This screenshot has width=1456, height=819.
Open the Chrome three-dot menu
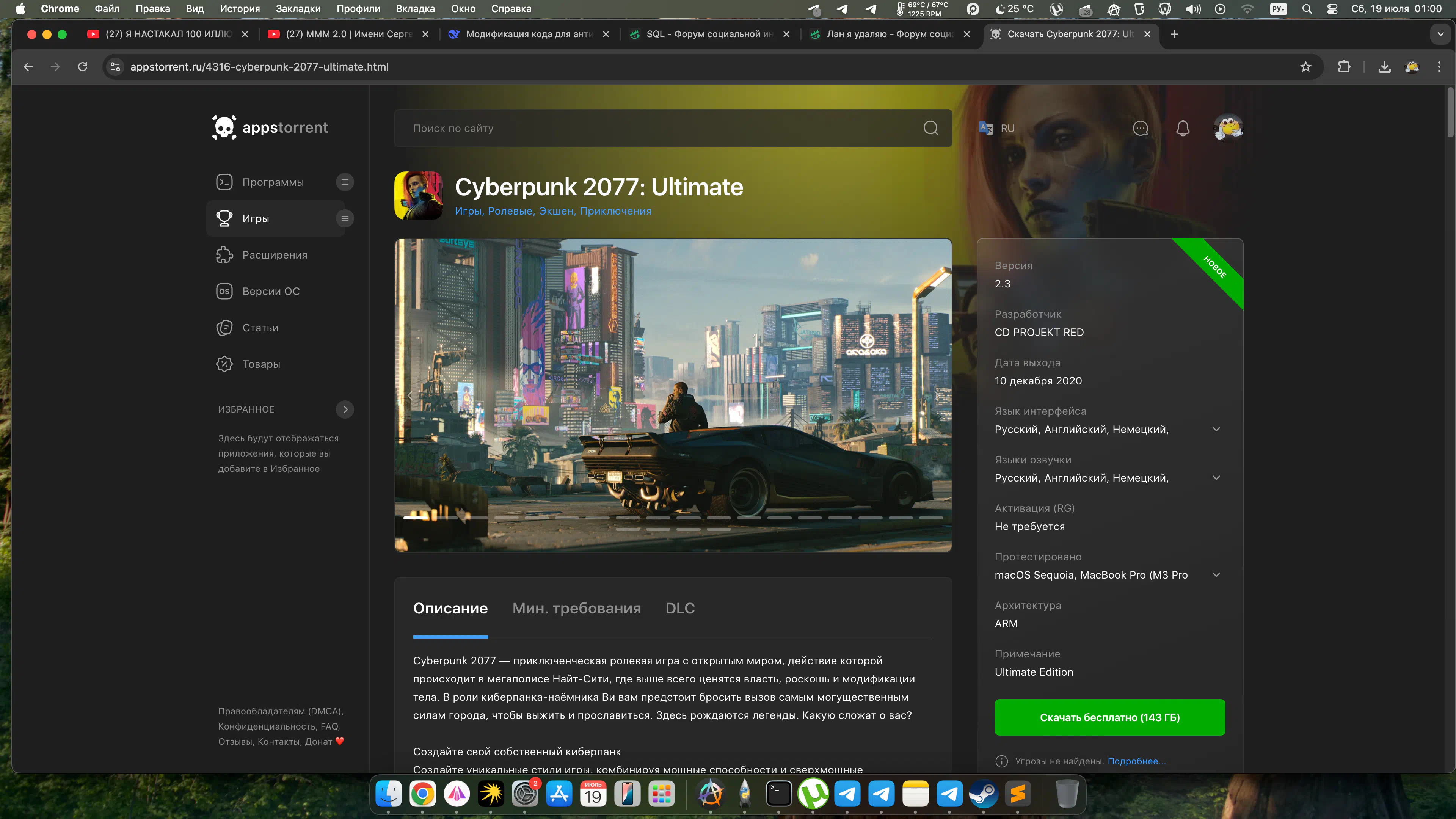(x=1439, y=67)
